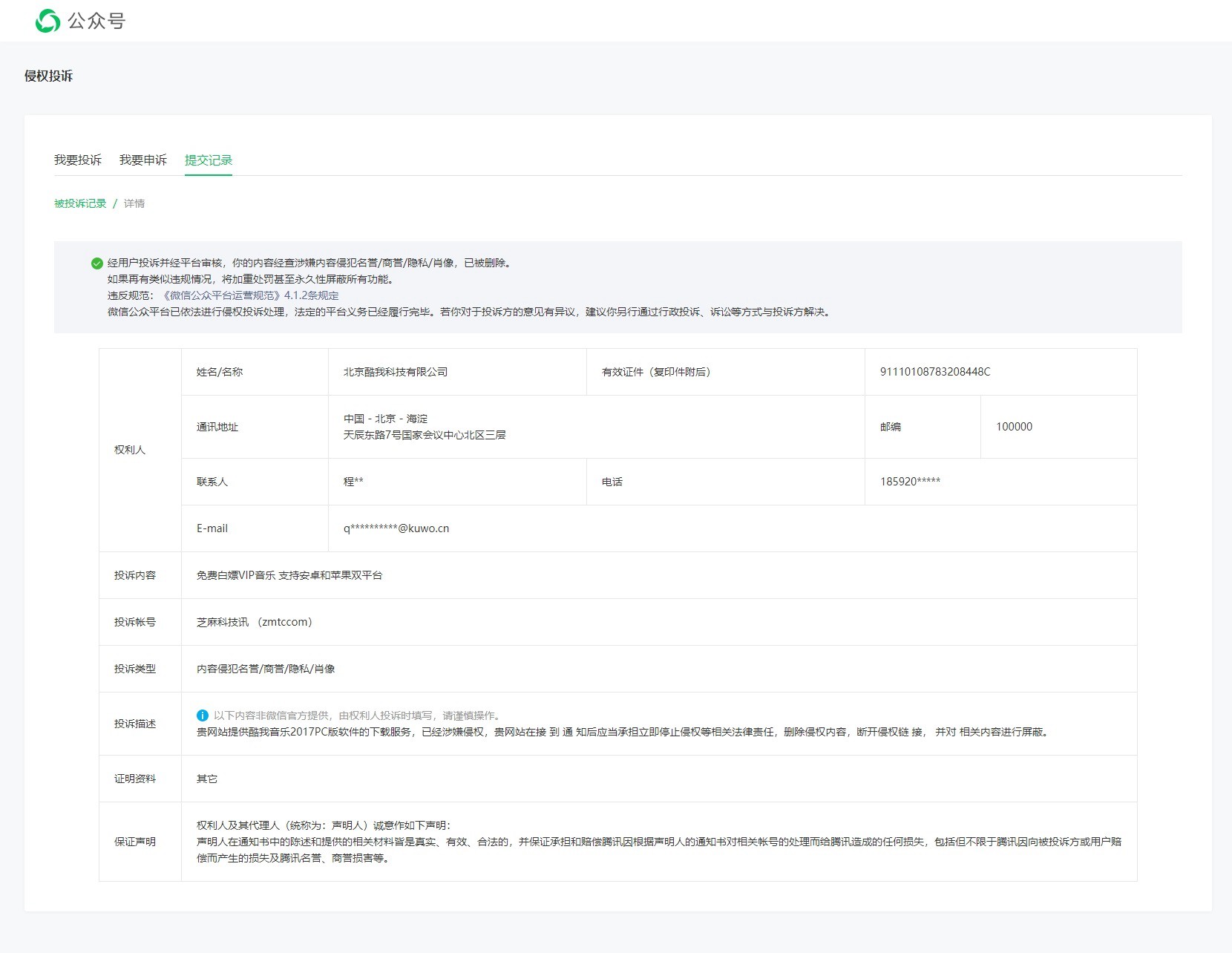Click the 公众号 header title text
This screenshot has height=953, width=1232.
click(x=96, y=21)
